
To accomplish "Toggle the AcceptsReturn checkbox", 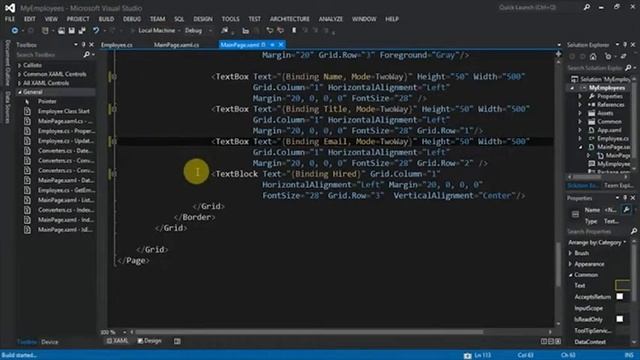I will point(620,297).
